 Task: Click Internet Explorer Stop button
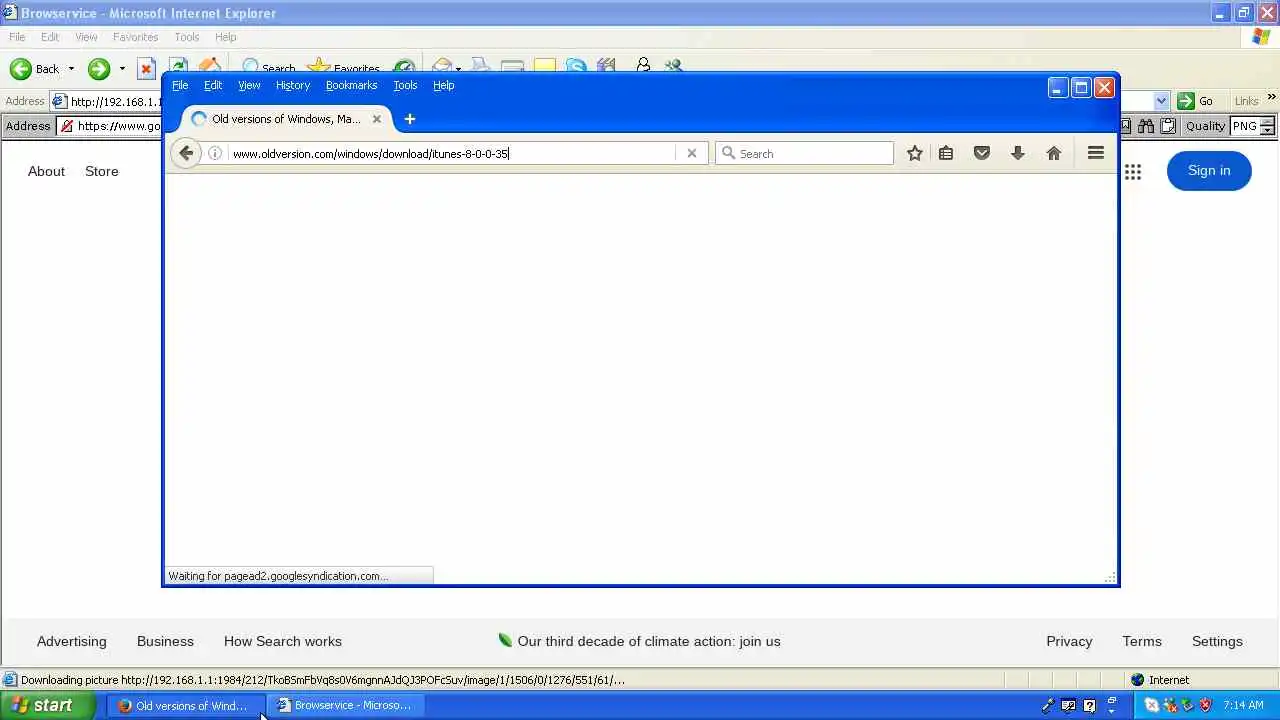146,69
